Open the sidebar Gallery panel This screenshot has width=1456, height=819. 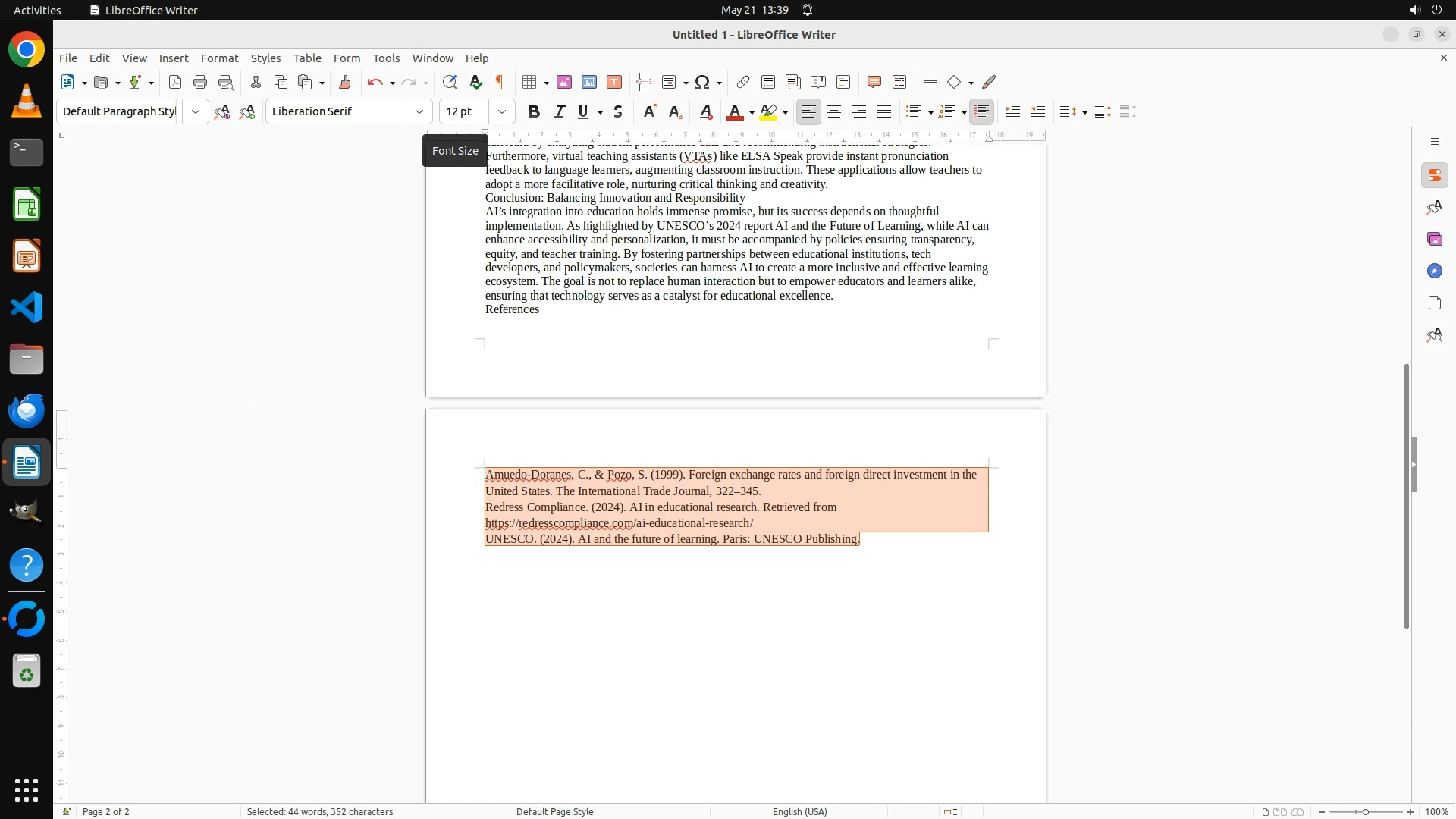click(1434, 240)
